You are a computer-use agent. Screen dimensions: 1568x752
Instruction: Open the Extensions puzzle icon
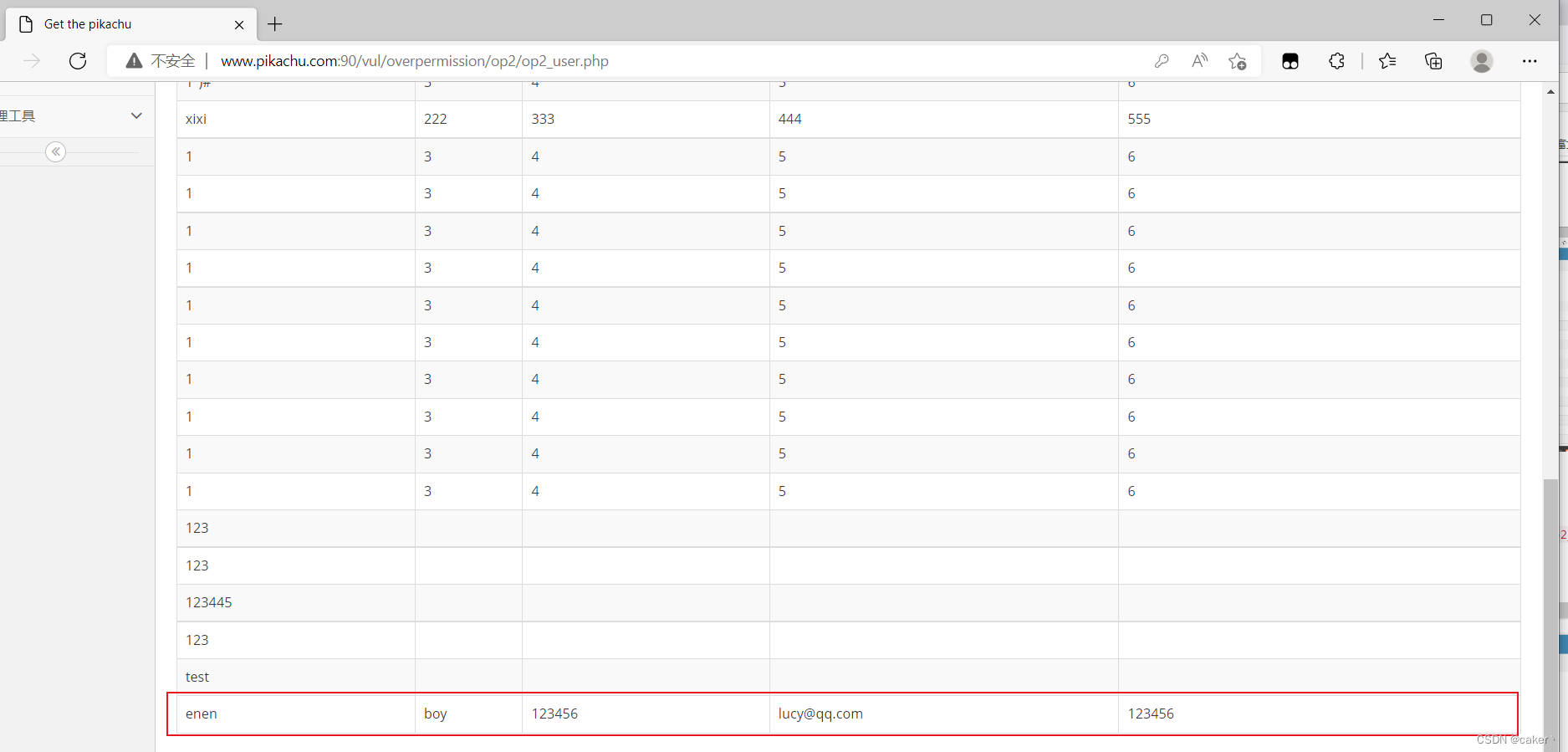point(1337,61)
